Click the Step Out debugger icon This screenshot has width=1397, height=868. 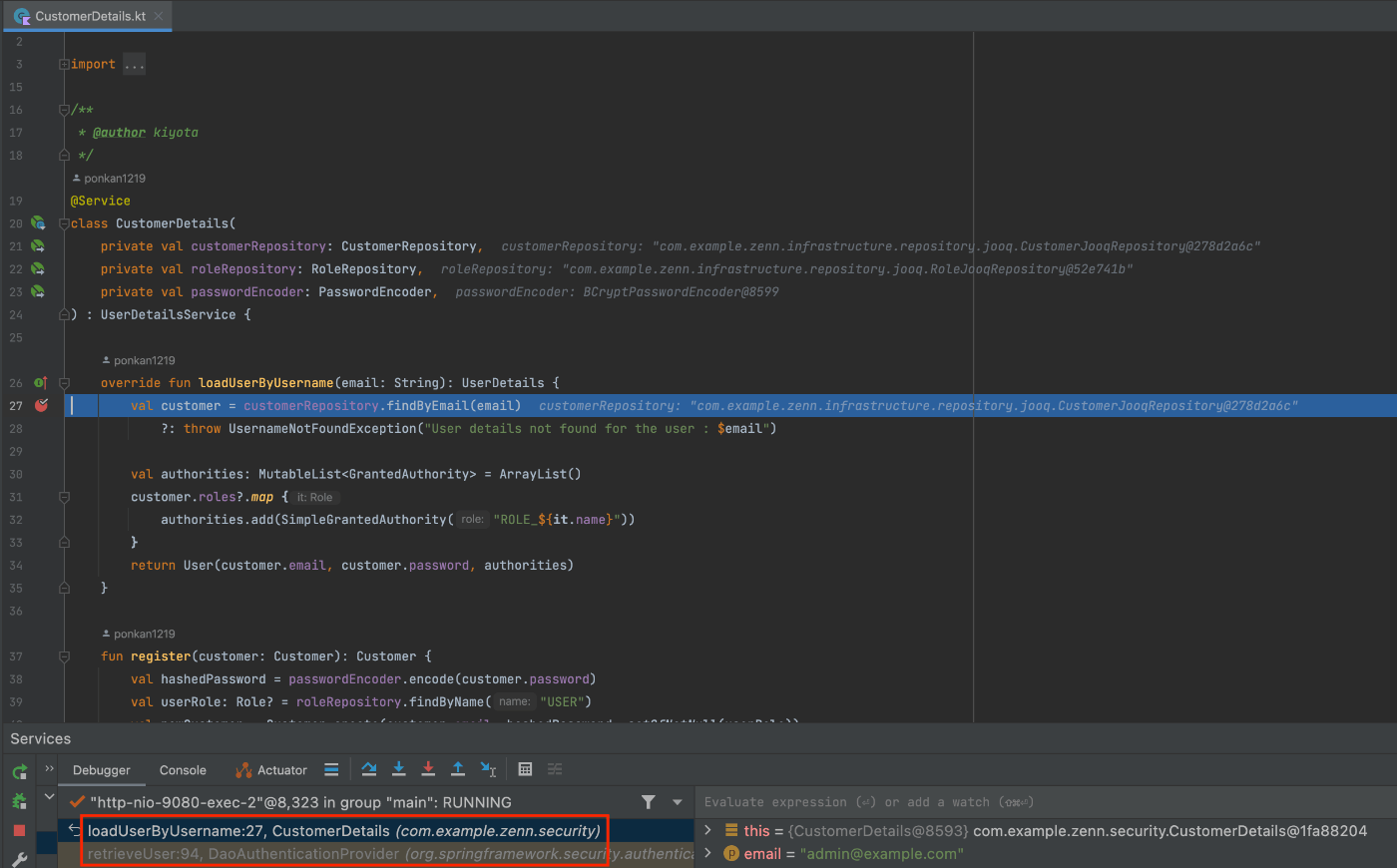[458, 769]
